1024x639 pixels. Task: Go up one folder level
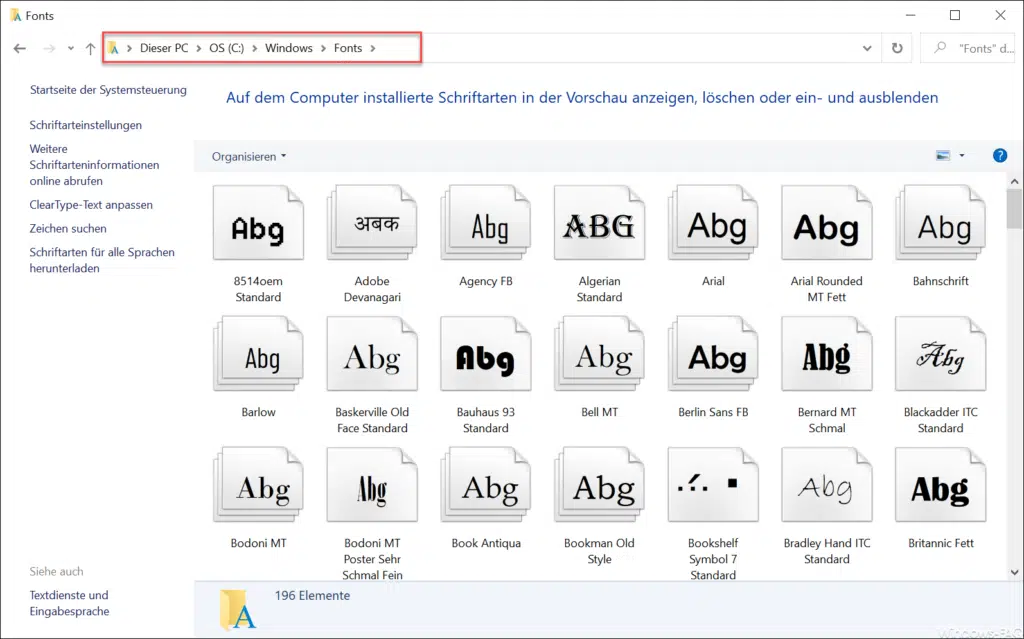(90, 48)
